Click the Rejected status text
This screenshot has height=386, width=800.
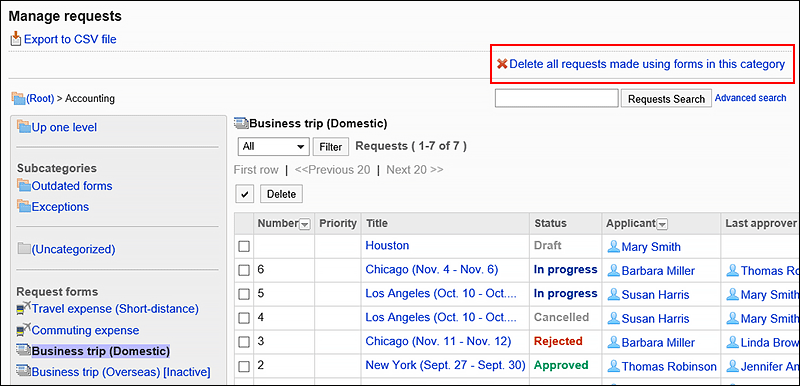558,341
